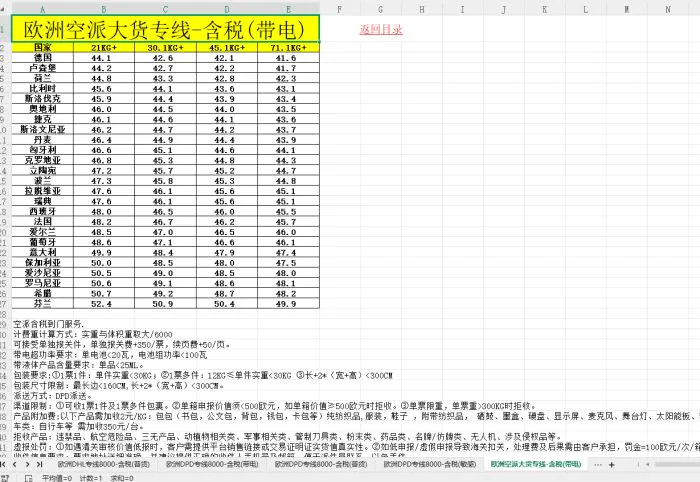The image size is (700, 482).
Task: Select the 30.1KG+ header cell
Action: [165, 47]
